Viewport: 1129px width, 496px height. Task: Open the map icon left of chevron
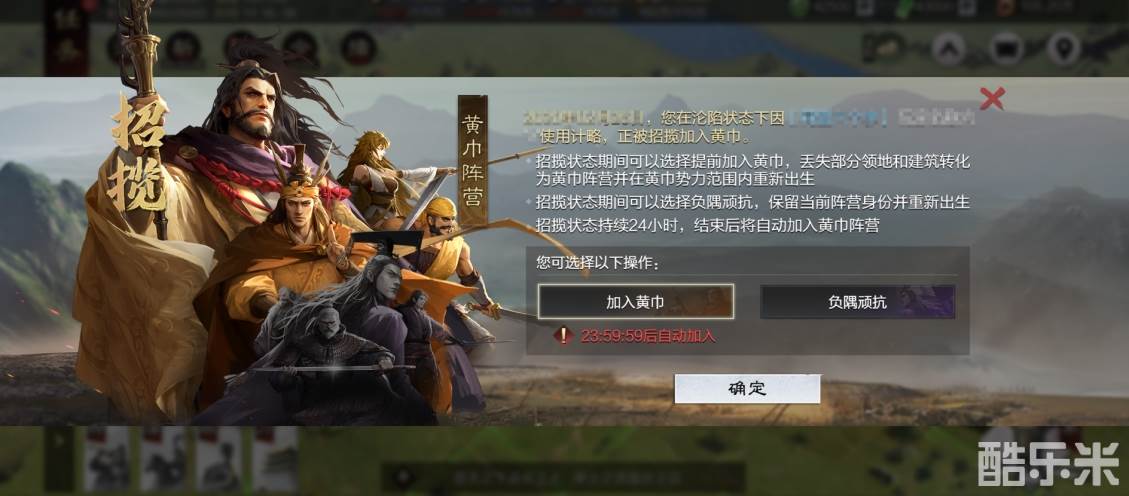(x=885, y=48)
